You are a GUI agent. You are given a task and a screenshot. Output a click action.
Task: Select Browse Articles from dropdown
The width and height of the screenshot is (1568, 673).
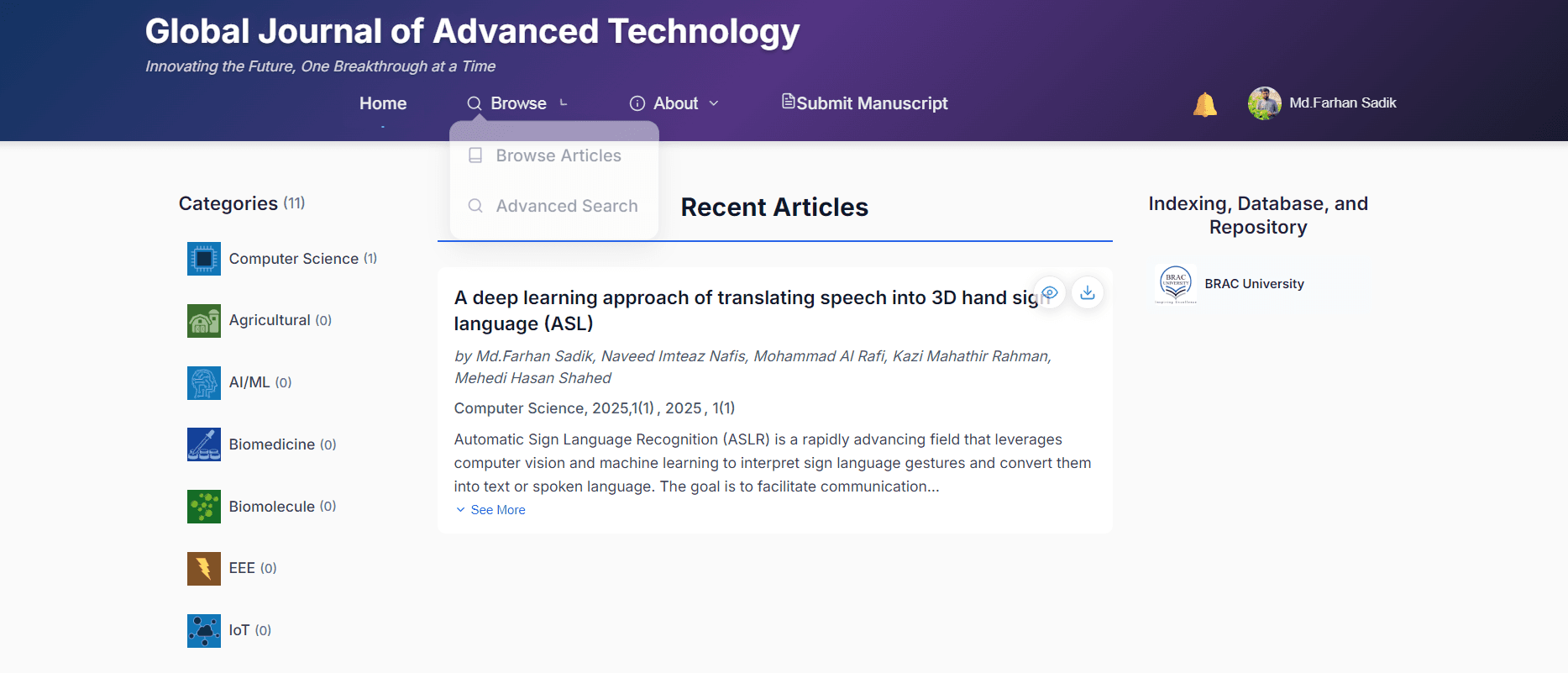pos(559,155)
